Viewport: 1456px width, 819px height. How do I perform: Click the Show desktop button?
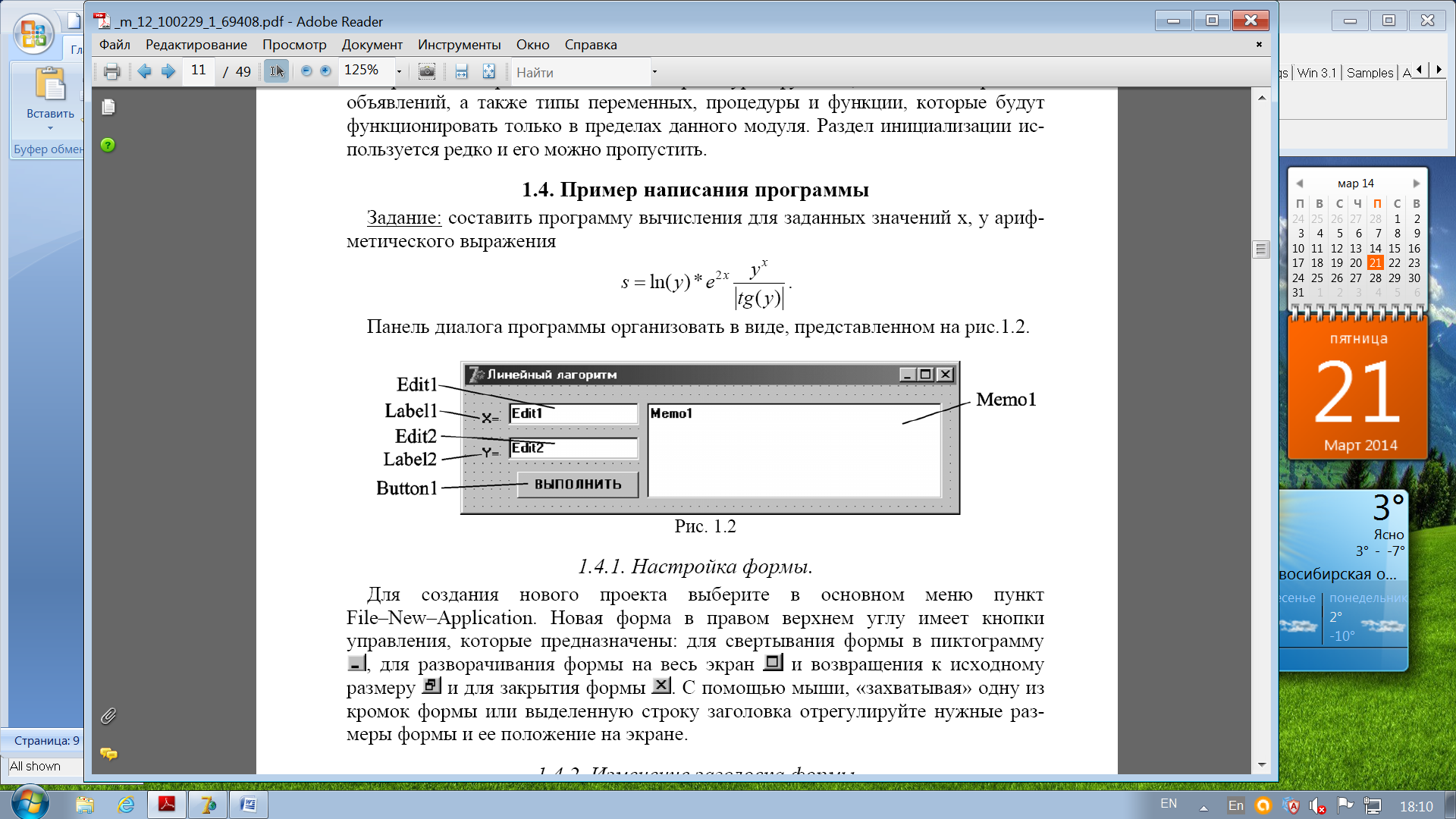pyautogui.click(x=1450, y=805)
